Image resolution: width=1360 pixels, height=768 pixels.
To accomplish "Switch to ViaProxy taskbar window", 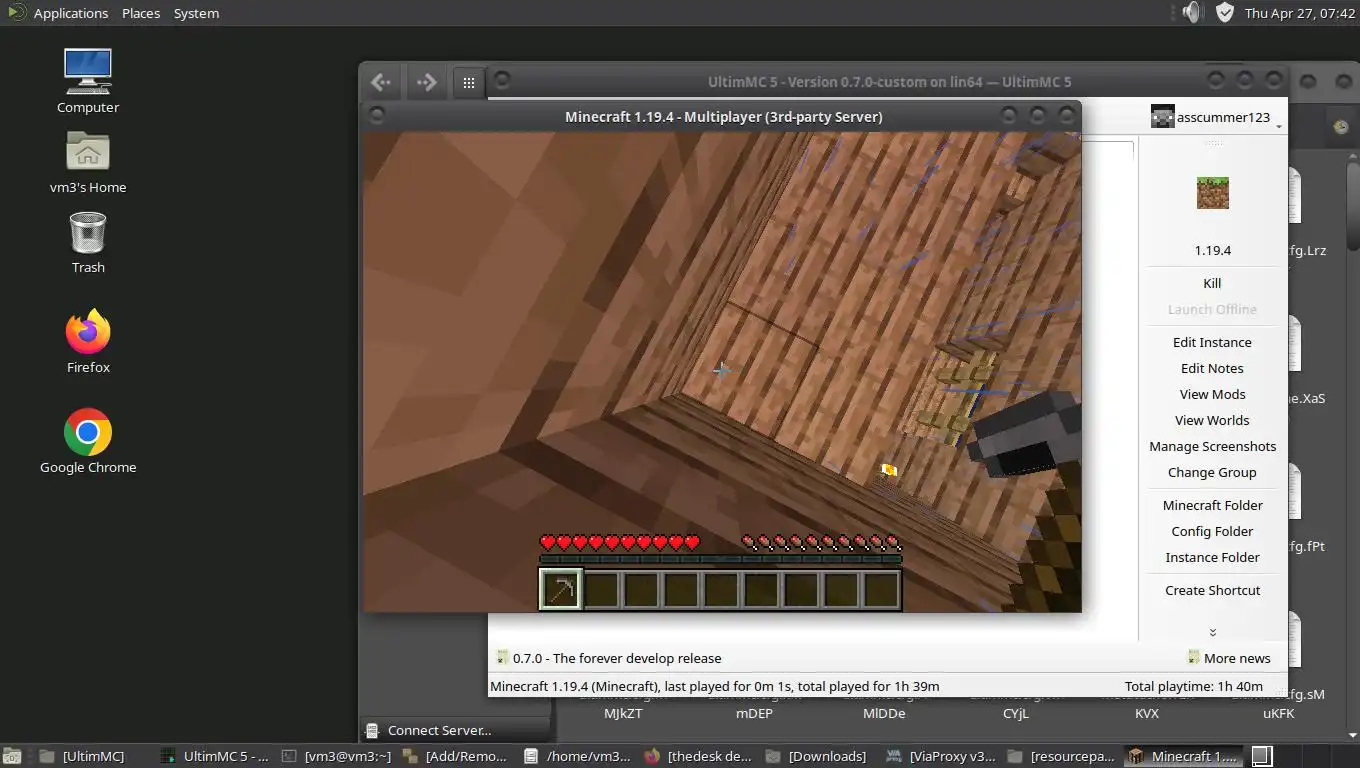I will 941,756.
